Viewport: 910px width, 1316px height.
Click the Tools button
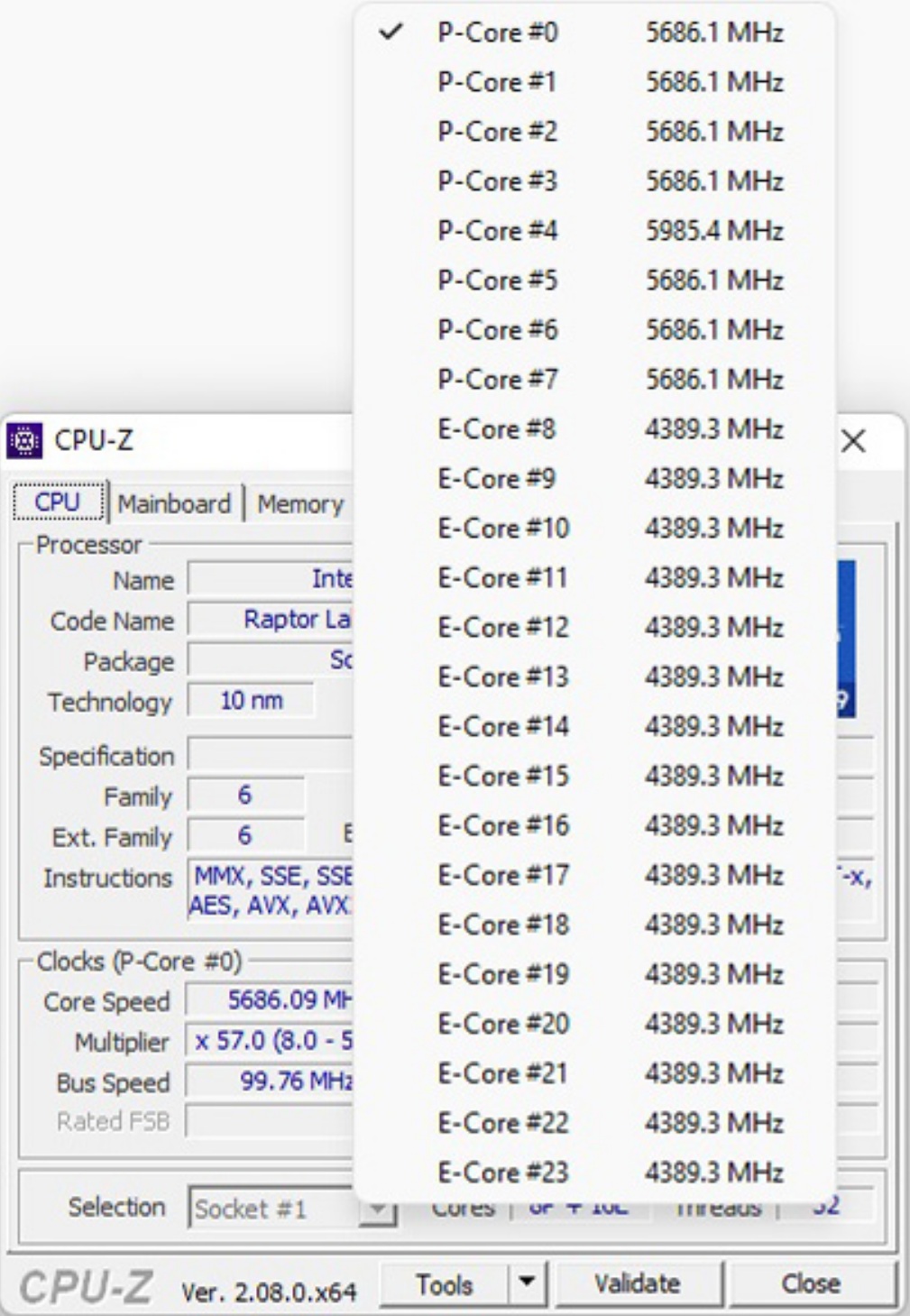(444, 1284)
